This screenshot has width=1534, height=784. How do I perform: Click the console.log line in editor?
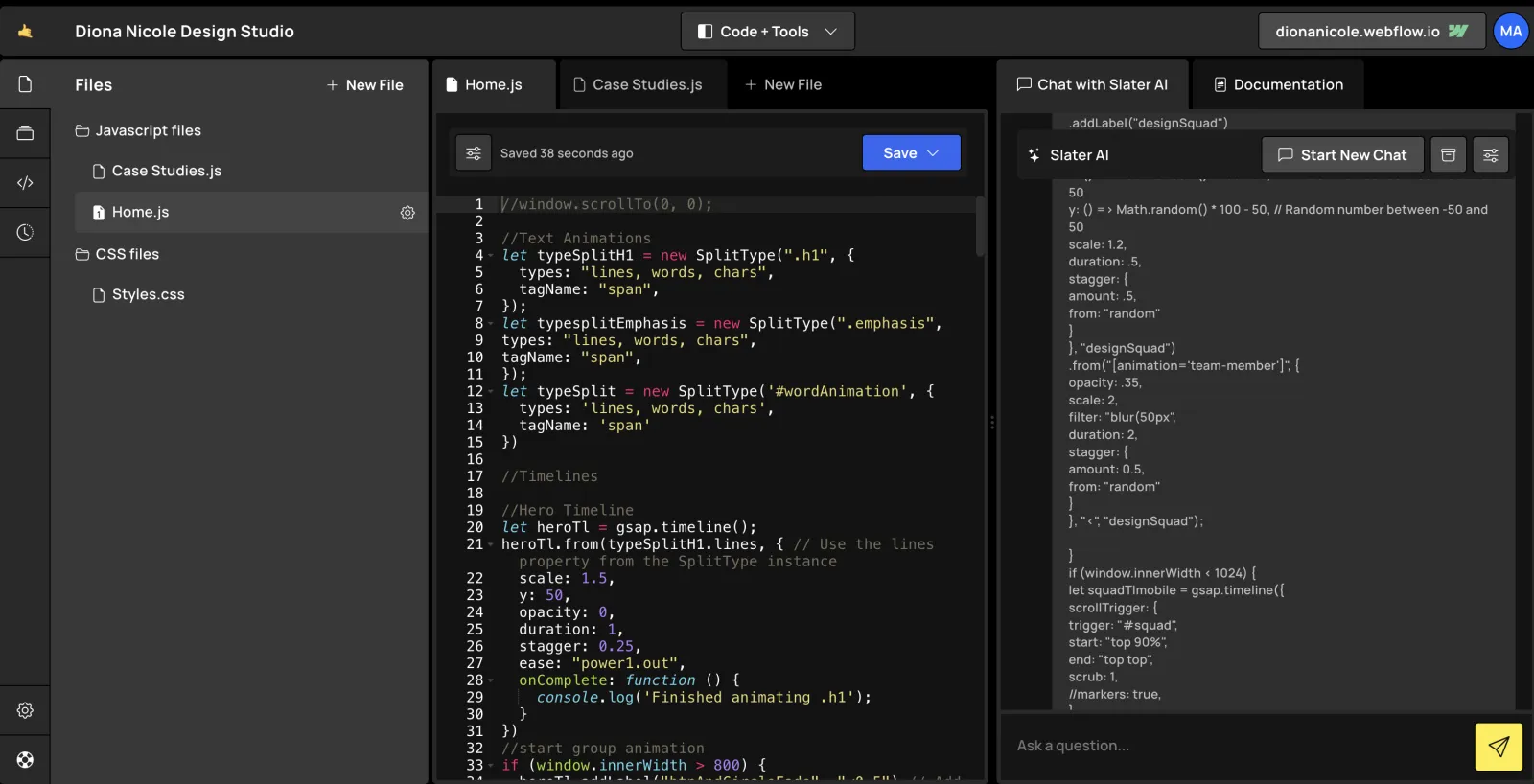tap(704, 698)
